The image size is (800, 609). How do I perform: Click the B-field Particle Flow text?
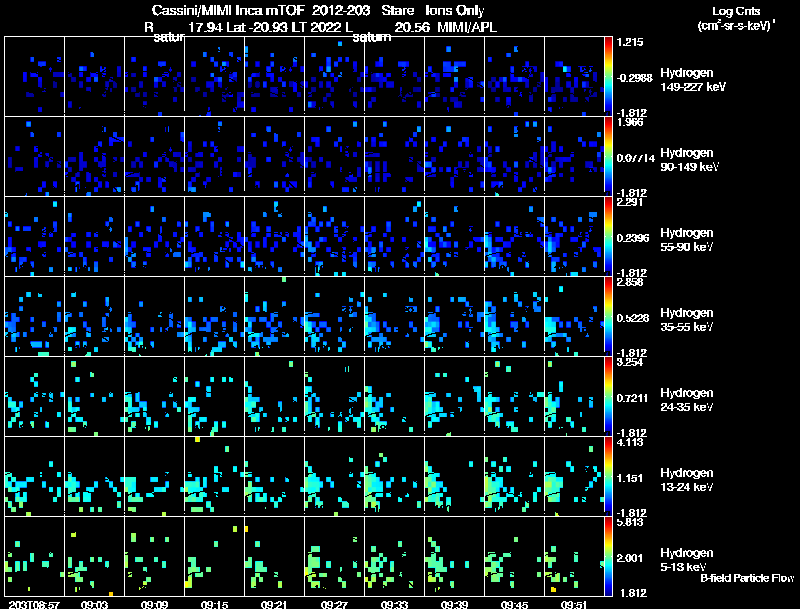click(747, 578)
